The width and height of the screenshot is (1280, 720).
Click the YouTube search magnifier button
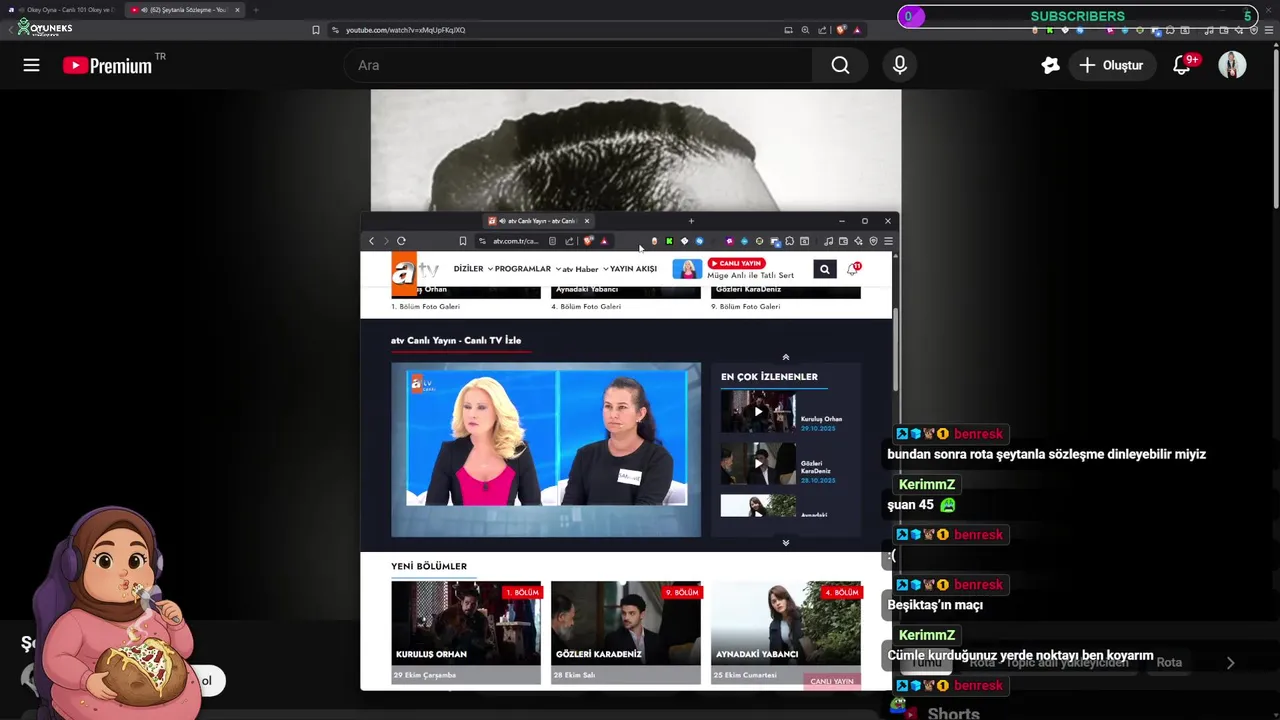click(840, 65)
